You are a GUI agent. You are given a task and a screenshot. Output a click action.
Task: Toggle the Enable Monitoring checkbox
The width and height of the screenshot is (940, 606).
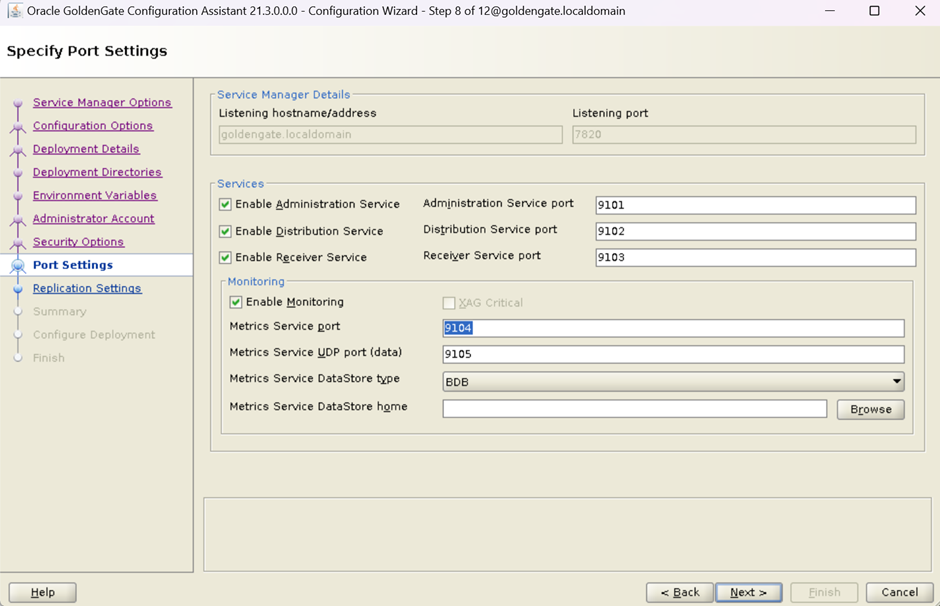click(236, 302)
